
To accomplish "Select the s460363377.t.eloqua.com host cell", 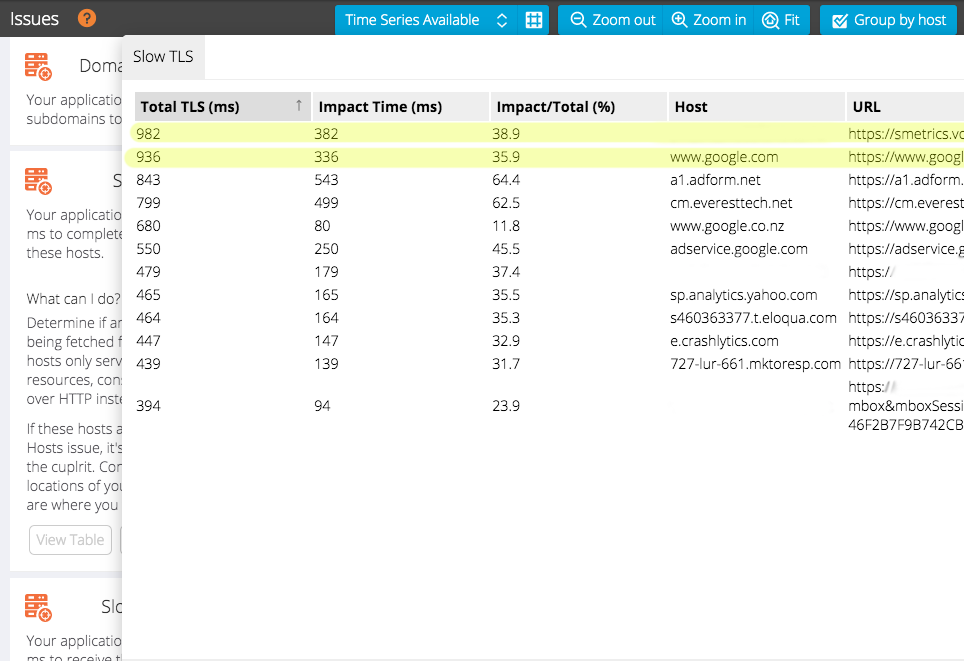I will coord(753,318).
